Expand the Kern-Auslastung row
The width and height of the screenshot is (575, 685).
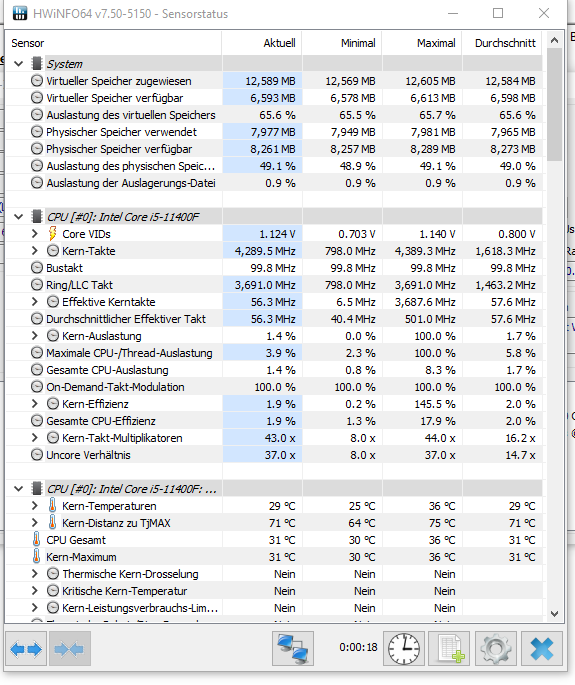[35, 336]
